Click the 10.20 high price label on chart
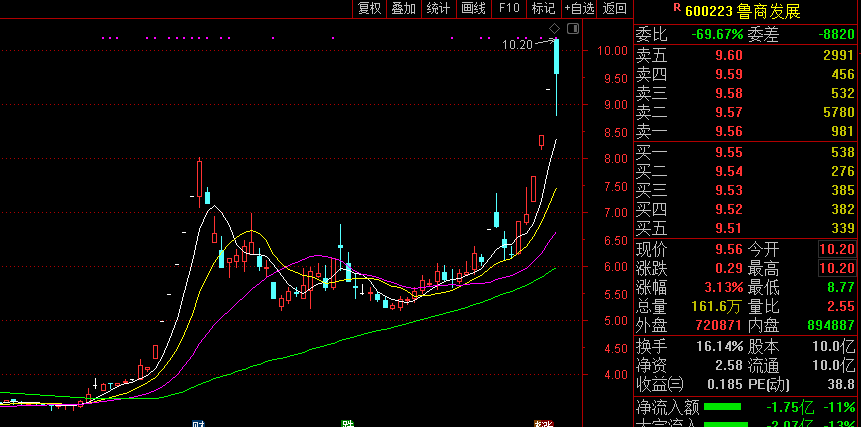Image resolution: width=861 pixels, height=427 pixels. pos(517,45)
